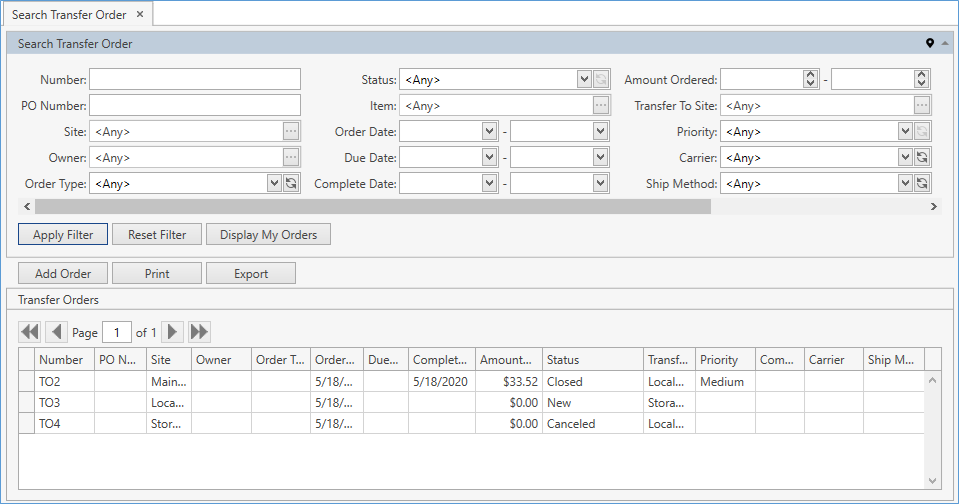The height and width of the screenshot is (504, 959).
Task: Sort by the Status column header
Action: 592,360
